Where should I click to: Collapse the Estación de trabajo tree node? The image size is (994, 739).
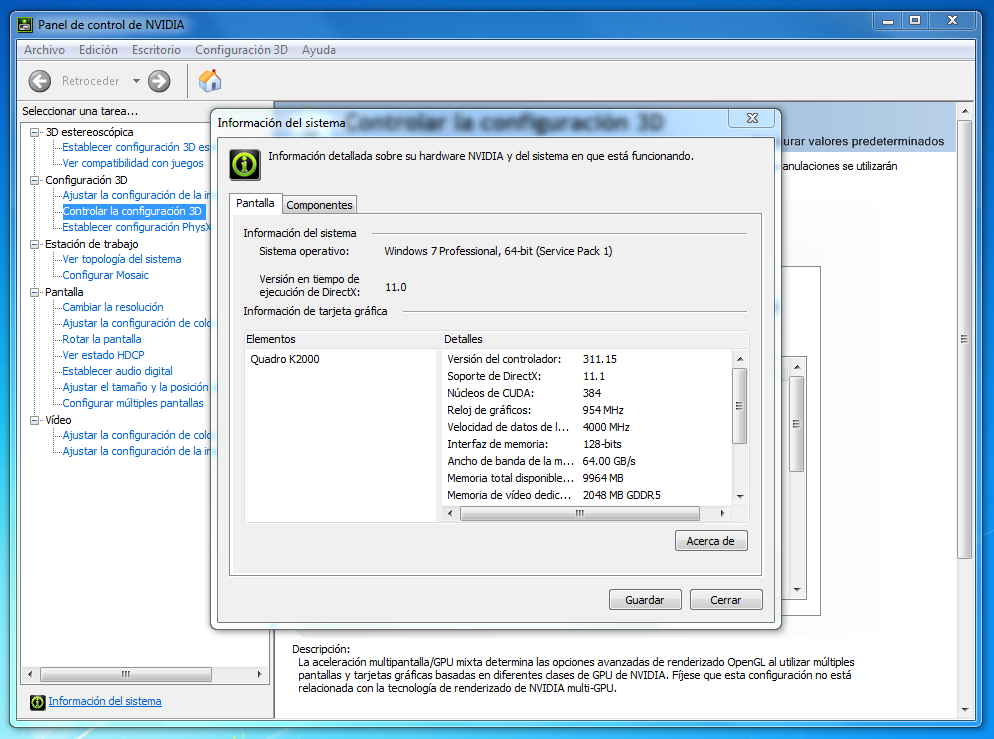pyautogui.click(x=35, y=244)
